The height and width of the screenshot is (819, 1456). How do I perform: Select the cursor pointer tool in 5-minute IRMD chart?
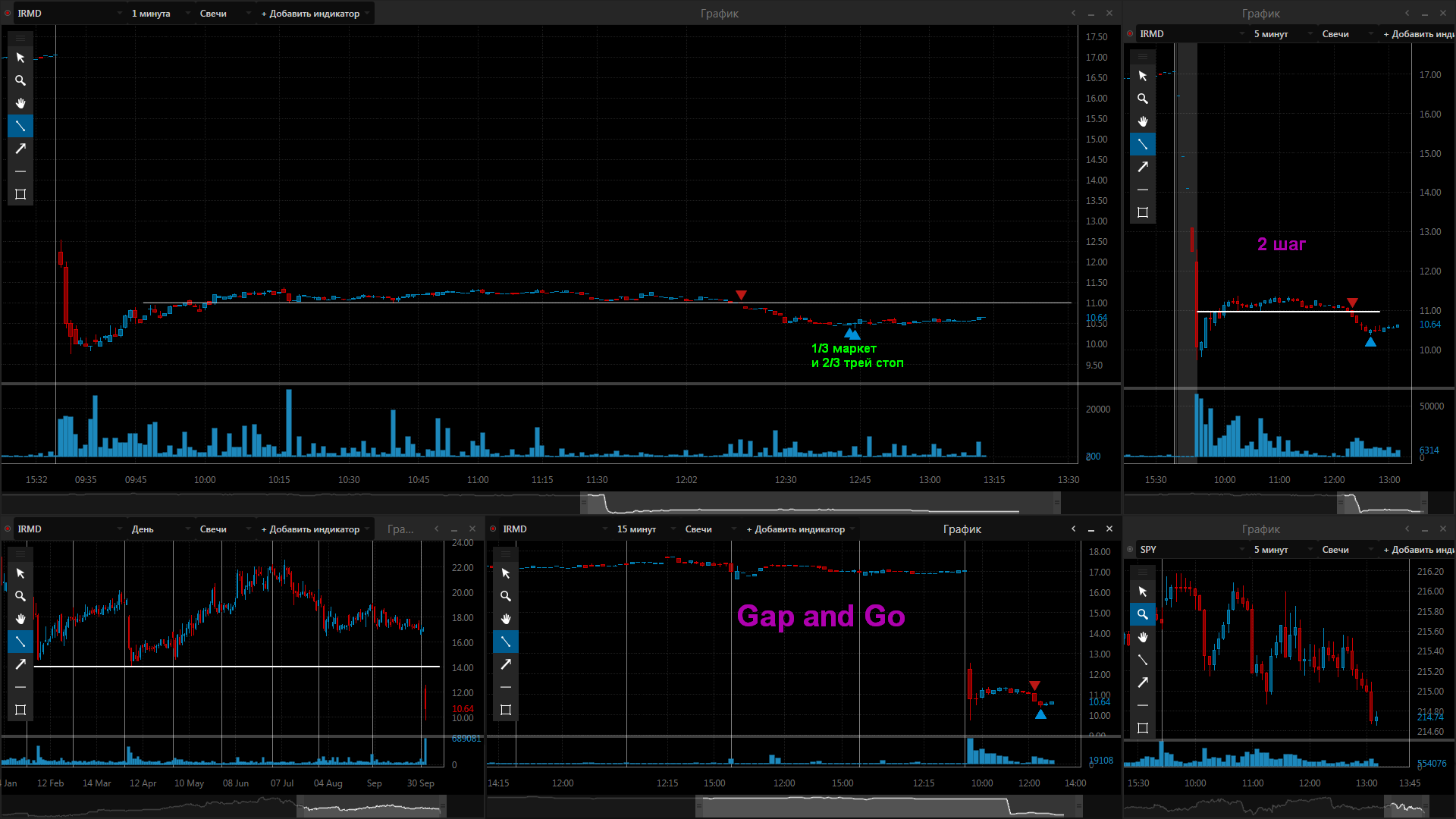[1143, 76]
